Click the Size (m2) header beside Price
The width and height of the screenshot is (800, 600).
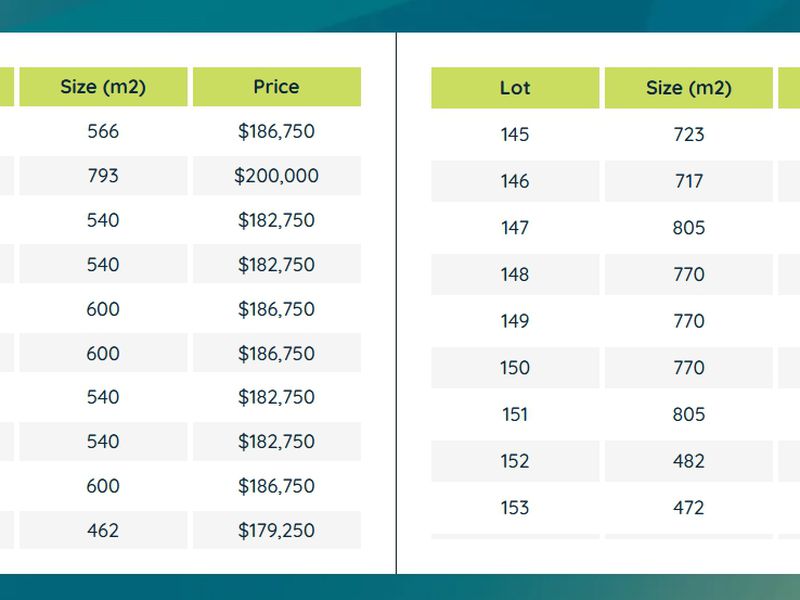[x=103, y=87]
